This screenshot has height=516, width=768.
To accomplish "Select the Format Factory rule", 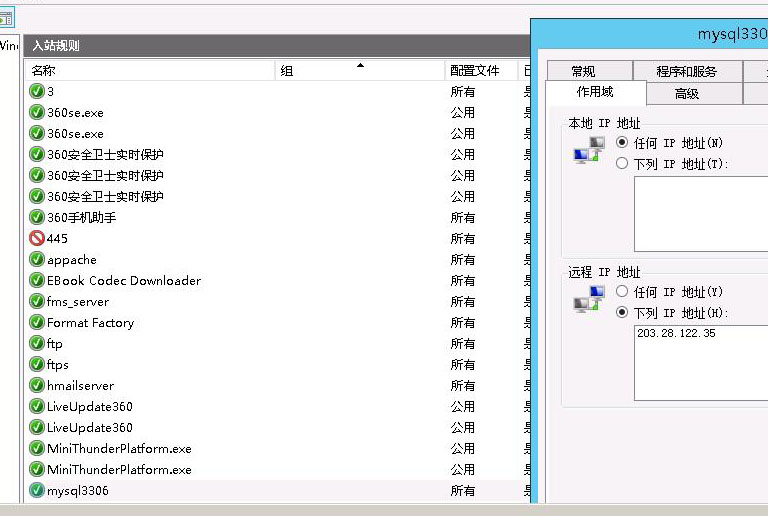I will 91,323.
